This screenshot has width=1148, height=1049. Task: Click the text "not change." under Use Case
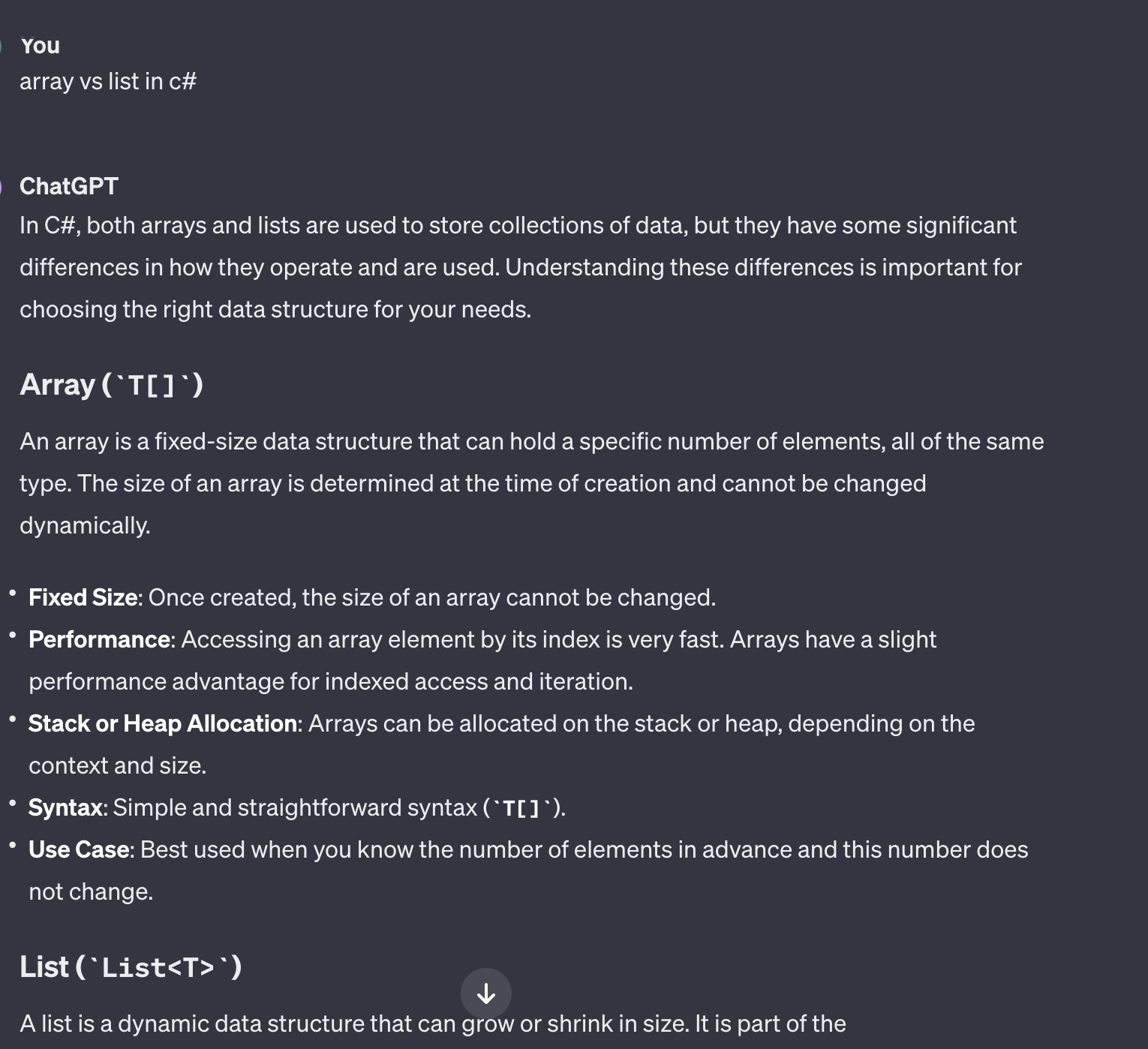[x=91, y=891]
